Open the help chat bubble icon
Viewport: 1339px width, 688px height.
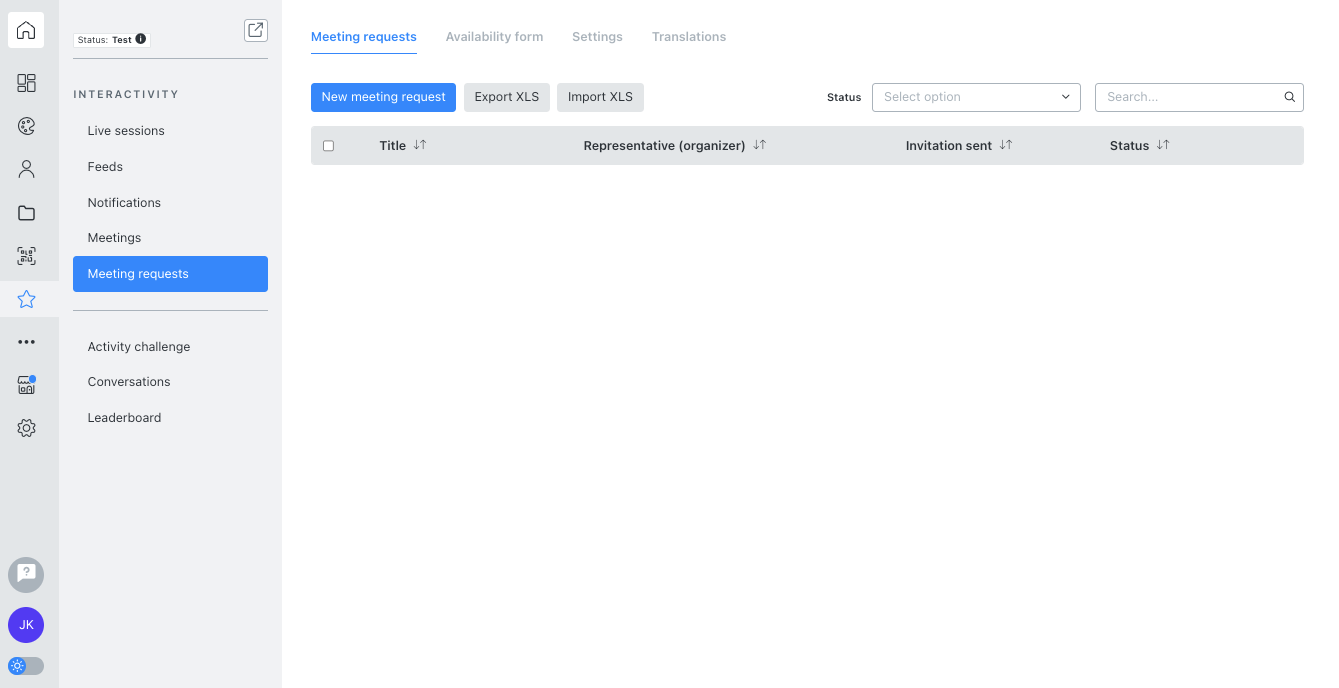[x=26, y=575]
